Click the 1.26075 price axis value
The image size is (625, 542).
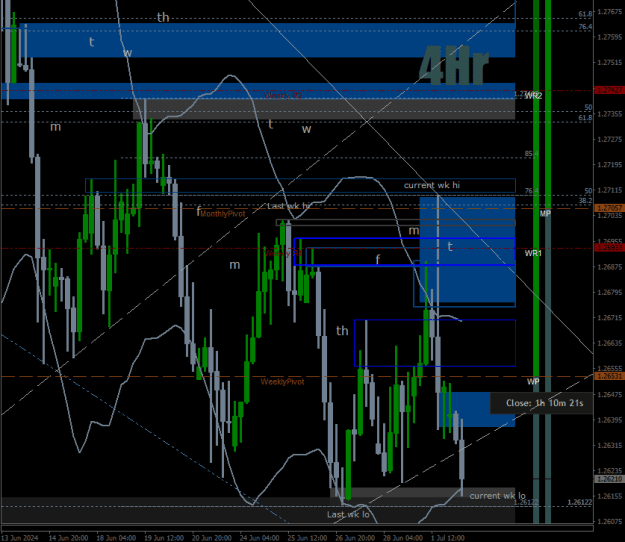point(610,521)
